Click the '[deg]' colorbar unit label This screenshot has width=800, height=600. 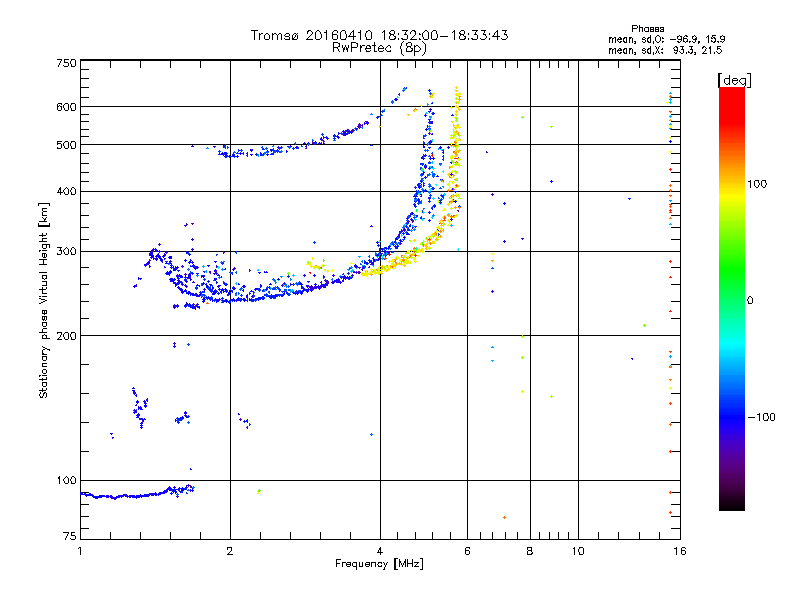[734, 80]
